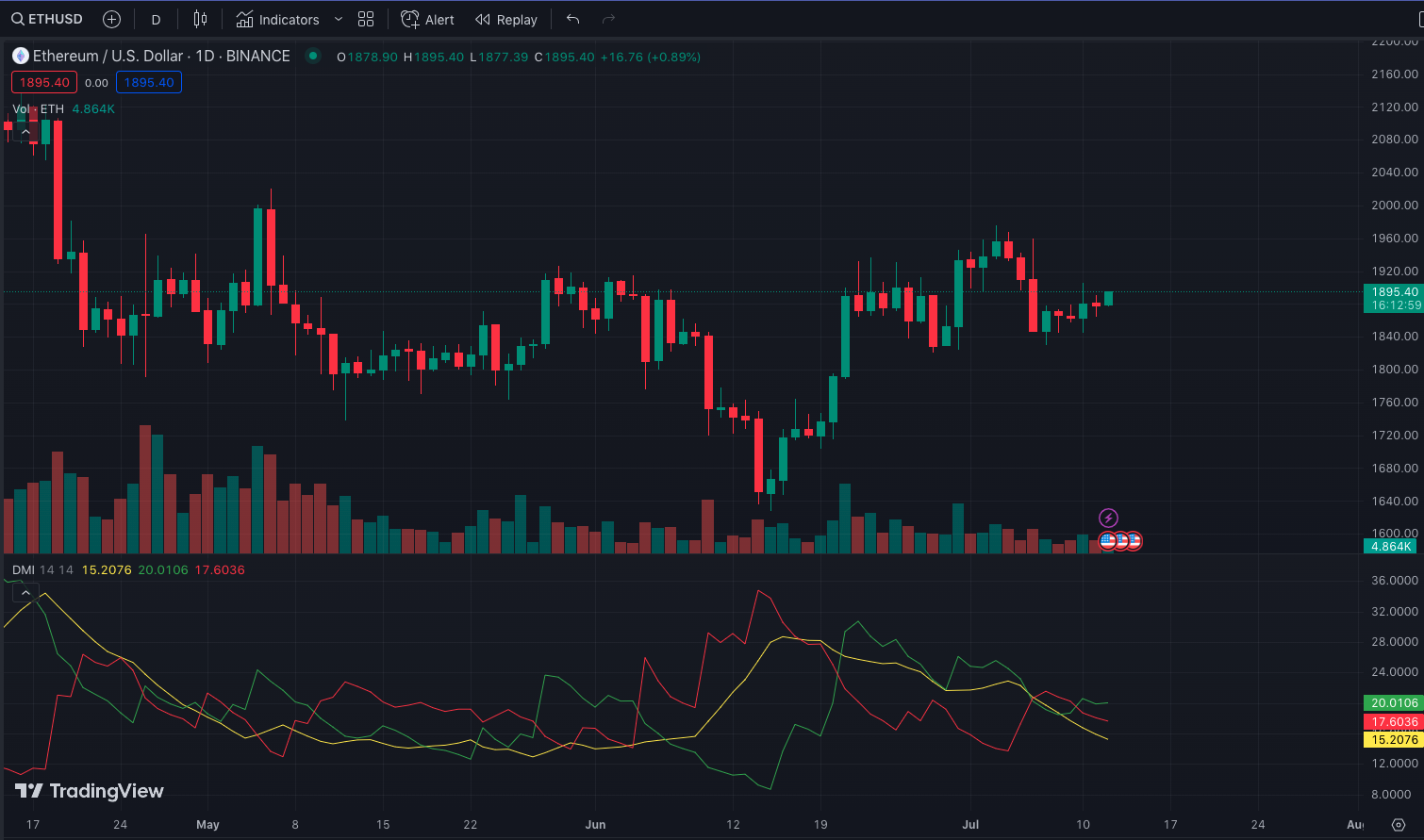The height and width of the screenshot is (840, 1424).
Task: Click the +16.76 (+0.89%) change value
Action: [x=651, y=57]
